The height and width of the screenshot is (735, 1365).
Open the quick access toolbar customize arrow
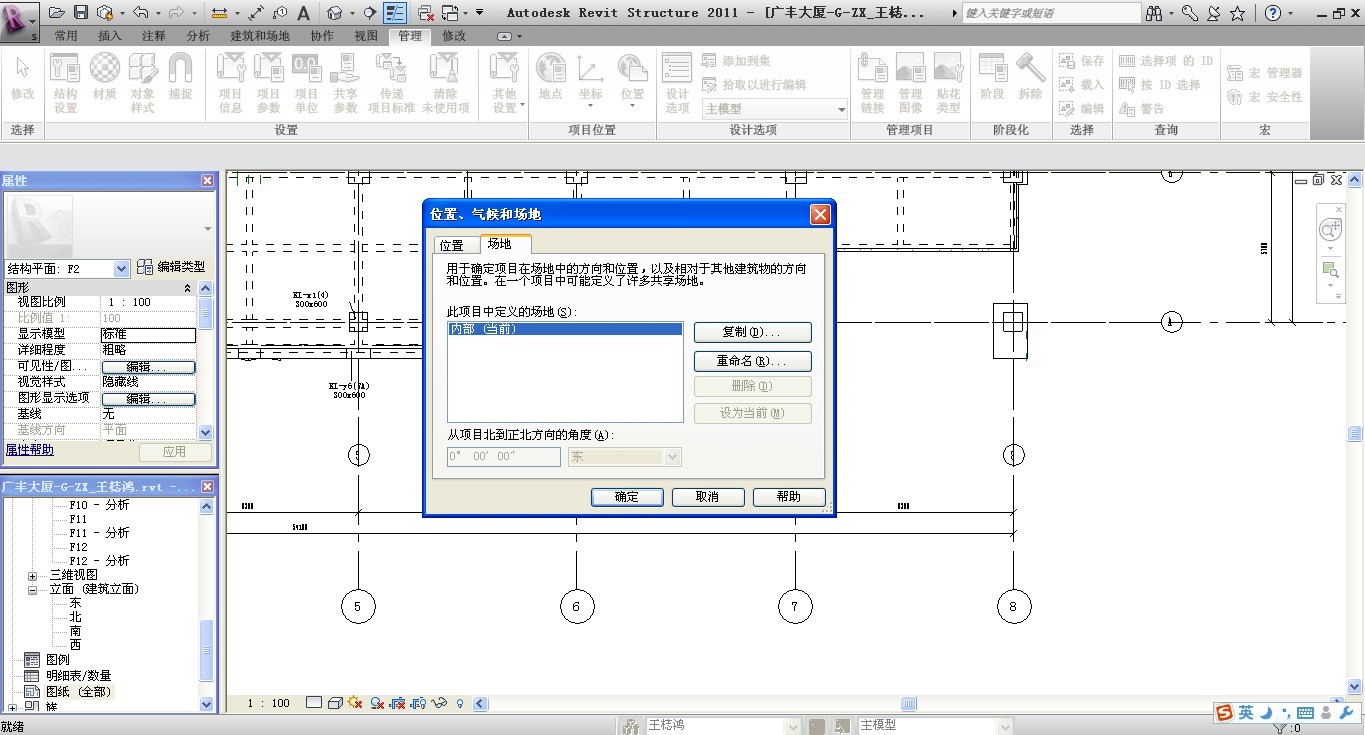pos(479,13)
